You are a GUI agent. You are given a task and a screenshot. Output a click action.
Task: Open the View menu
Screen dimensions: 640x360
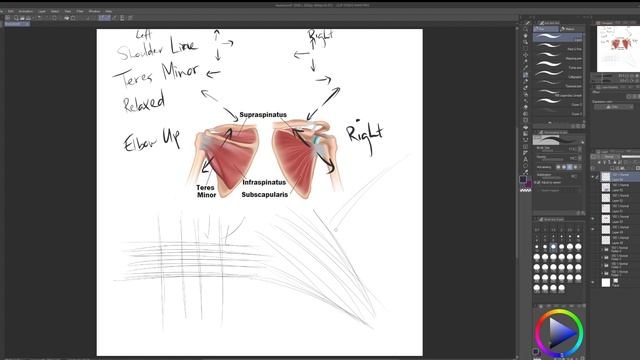coord(68,11)
